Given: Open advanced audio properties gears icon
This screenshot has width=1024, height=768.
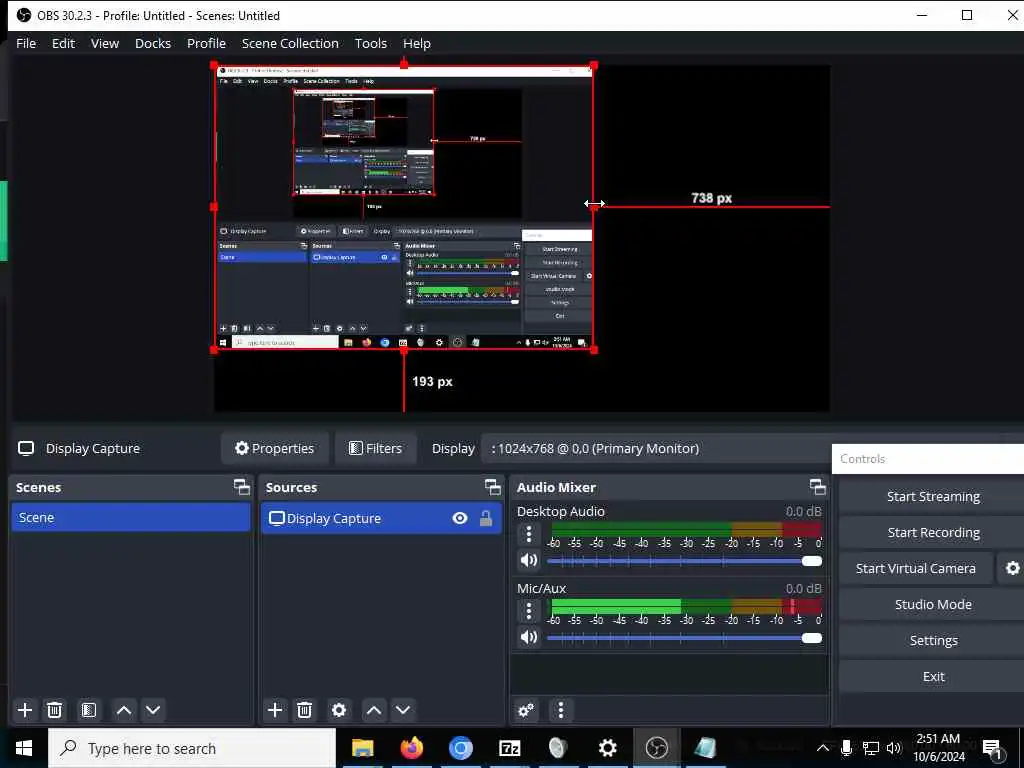Looking at the screenshot, I should [526, 710].
